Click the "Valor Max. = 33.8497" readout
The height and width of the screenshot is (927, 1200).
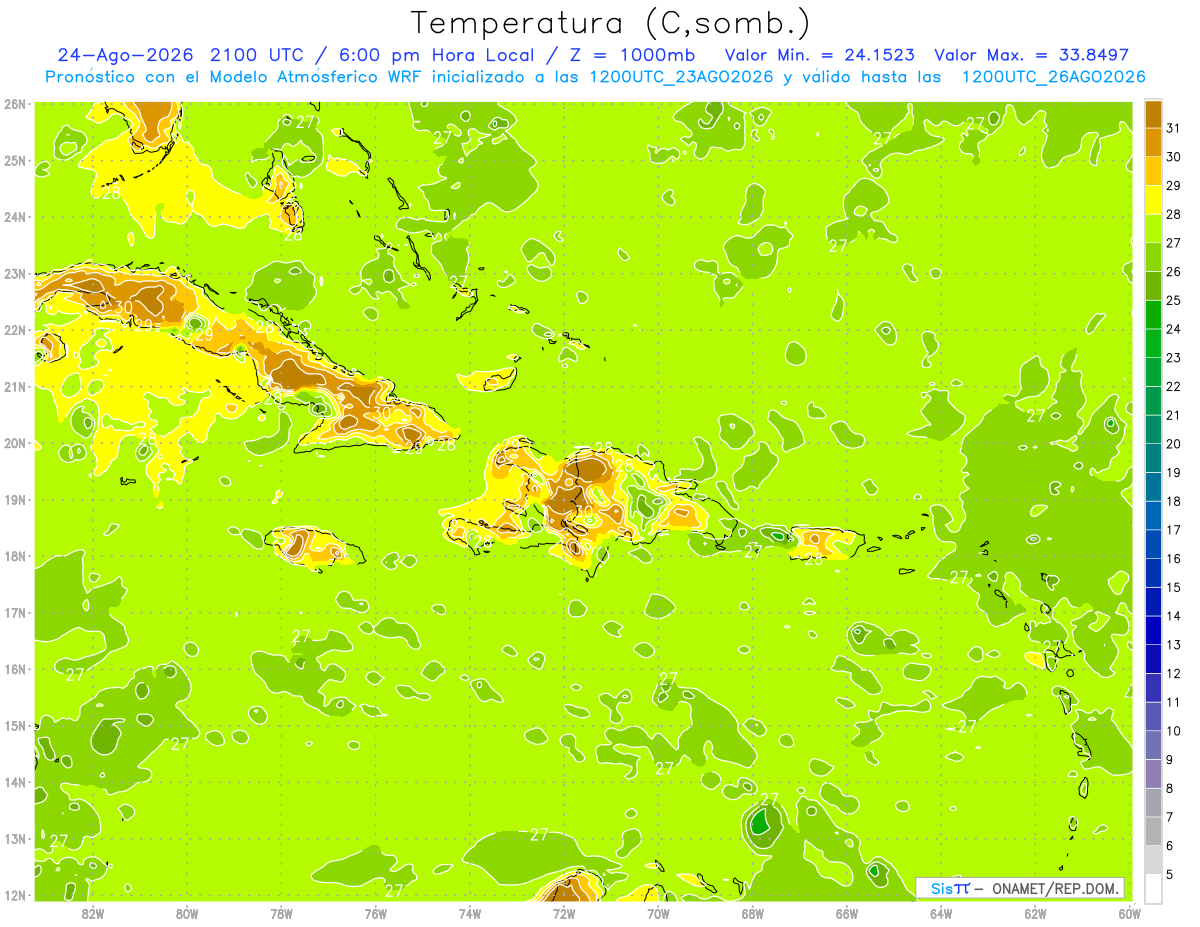(x=1031, y=55)
